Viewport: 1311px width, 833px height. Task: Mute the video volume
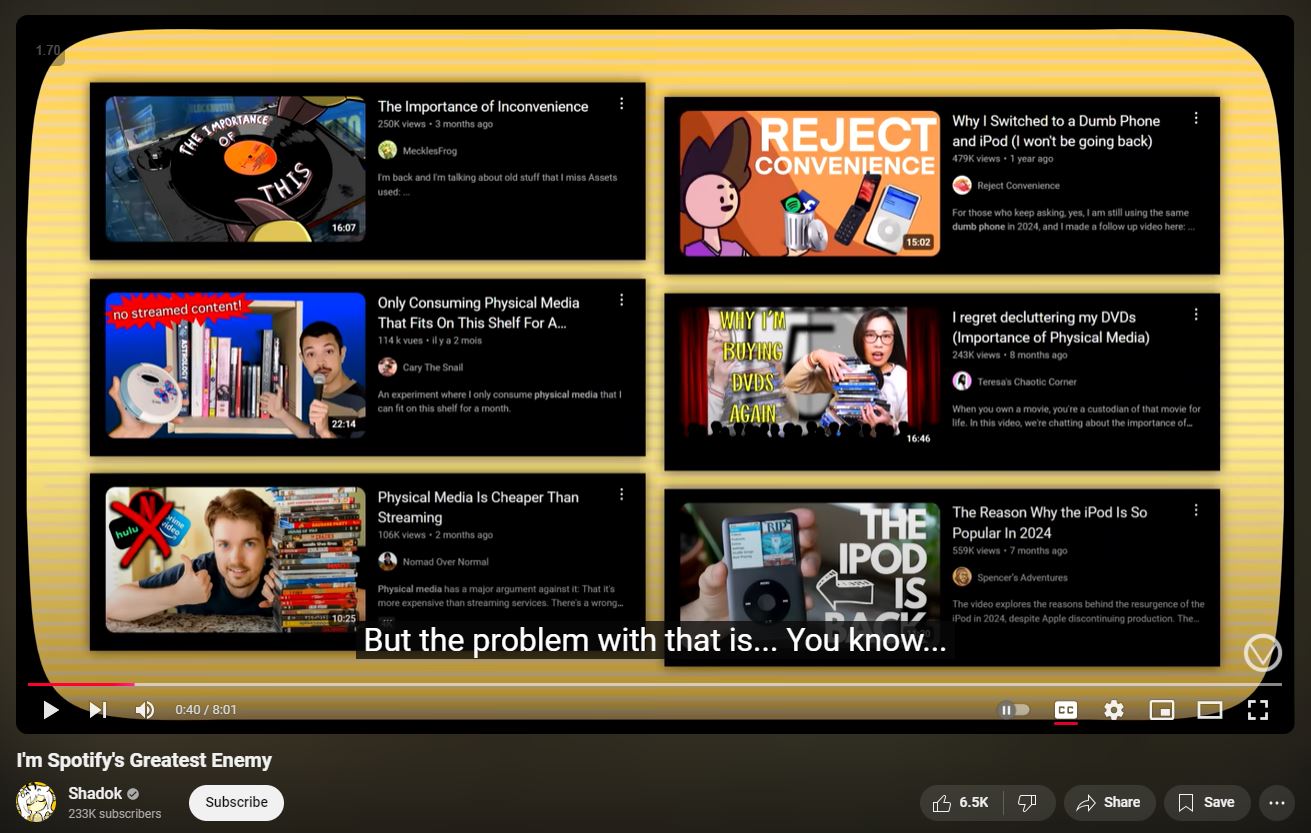[x=145, y=710]
